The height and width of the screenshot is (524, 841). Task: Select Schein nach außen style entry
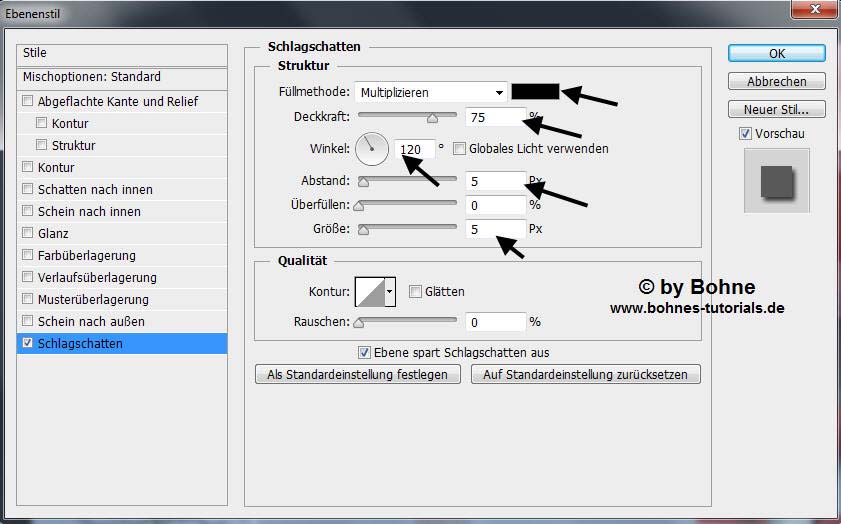[x=91, y=322]
